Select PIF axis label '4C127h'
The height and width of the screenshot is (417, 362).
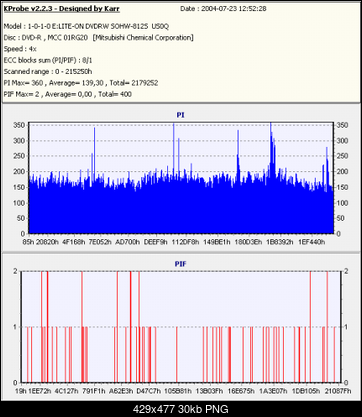coord(67,391)
